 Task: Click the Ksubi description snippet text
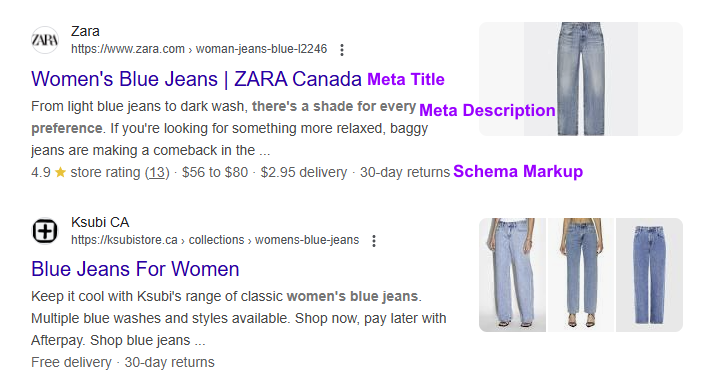point(239,318)
